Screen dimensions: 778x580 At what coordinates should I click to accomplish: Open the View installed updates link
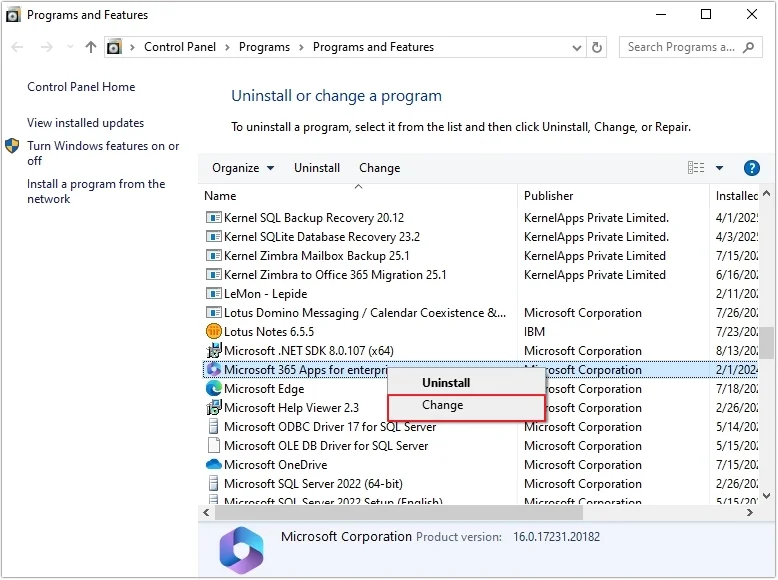point(85,123)
